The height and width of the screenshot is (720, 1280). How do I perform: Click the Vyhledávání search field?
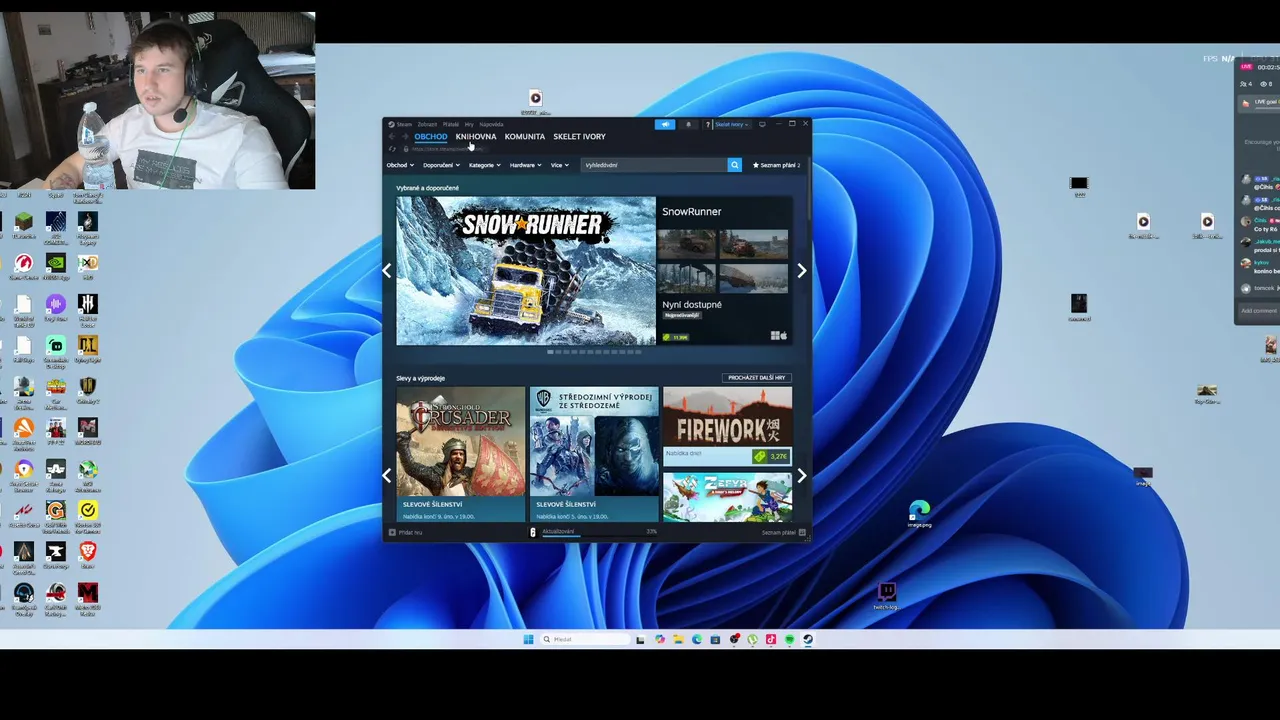click(x=653, y=165)
